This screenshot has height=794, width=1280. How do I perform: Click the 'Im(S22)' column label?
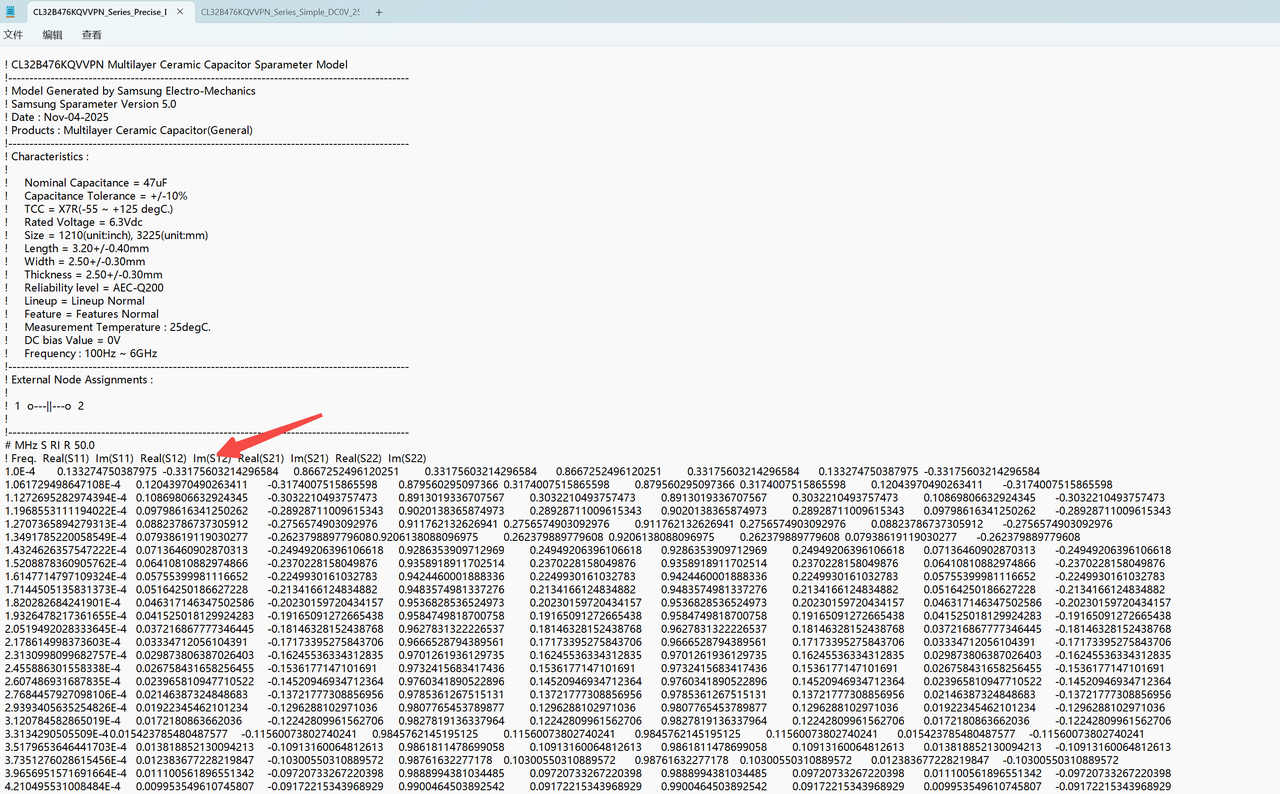(407, 458)
